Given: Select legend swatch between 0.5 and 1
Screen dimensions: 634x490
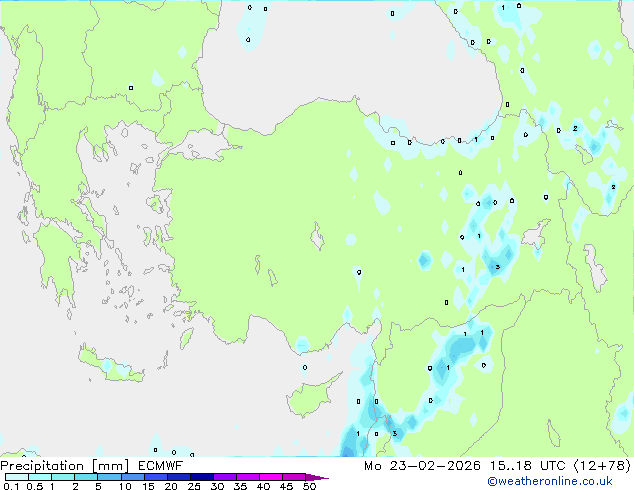Looking at the screenshot, I should pos(40,477).
